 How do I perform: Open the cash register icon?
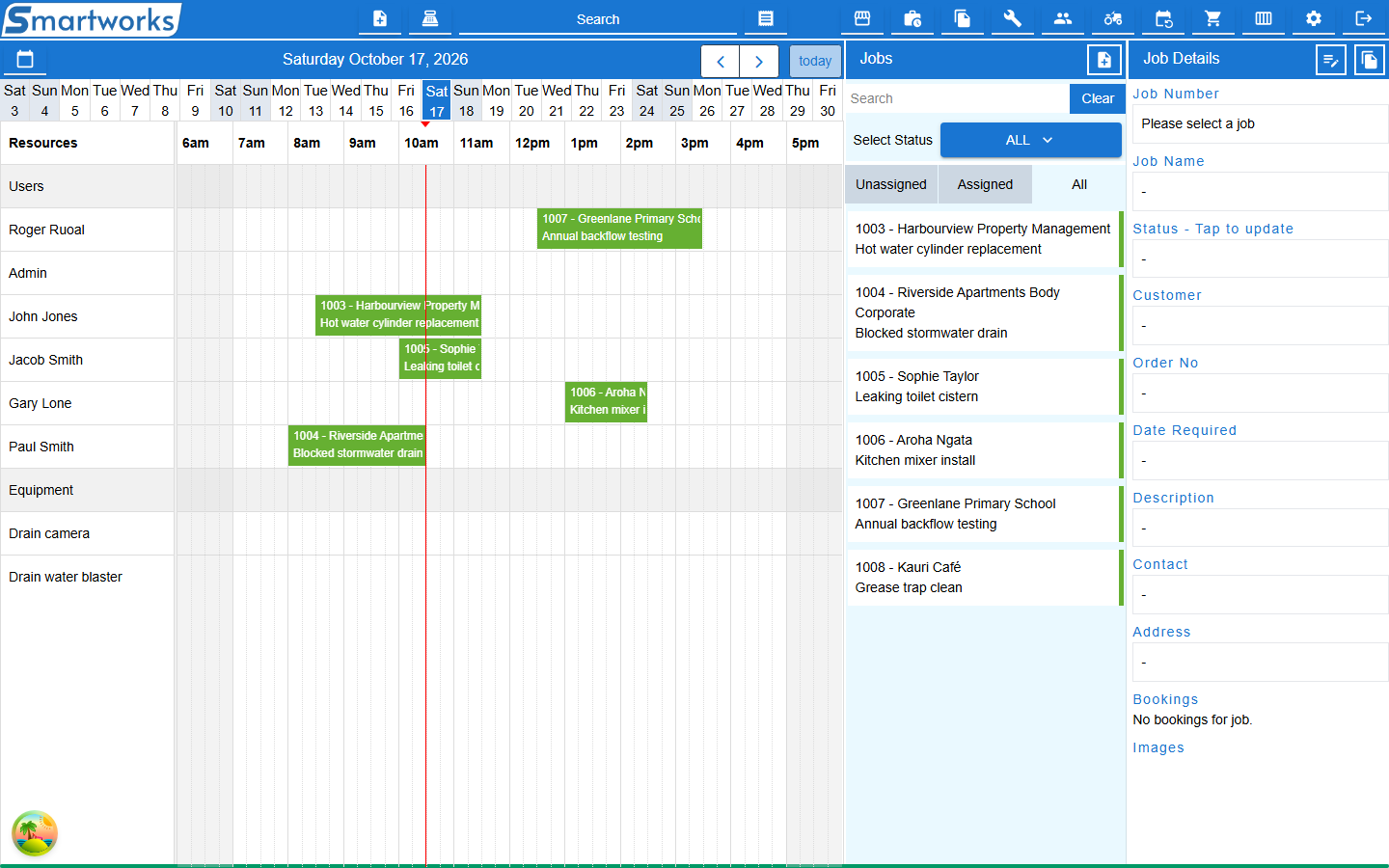430,18
